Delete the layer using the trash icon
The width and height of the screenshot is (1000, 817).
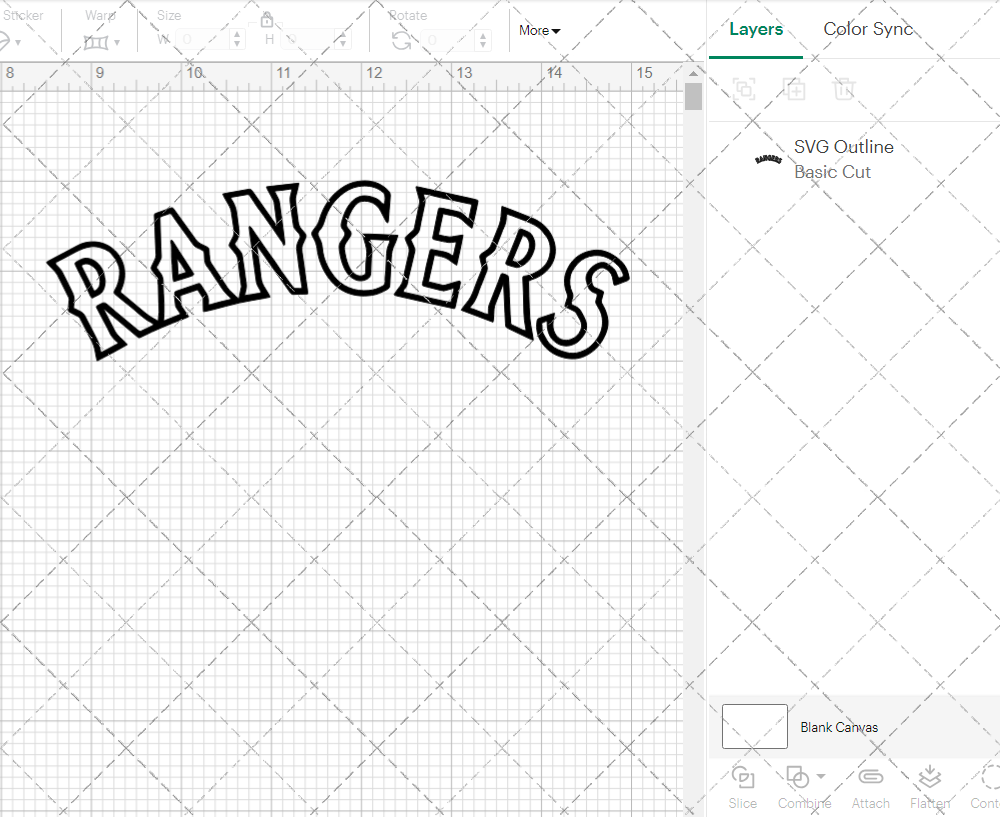845,89
